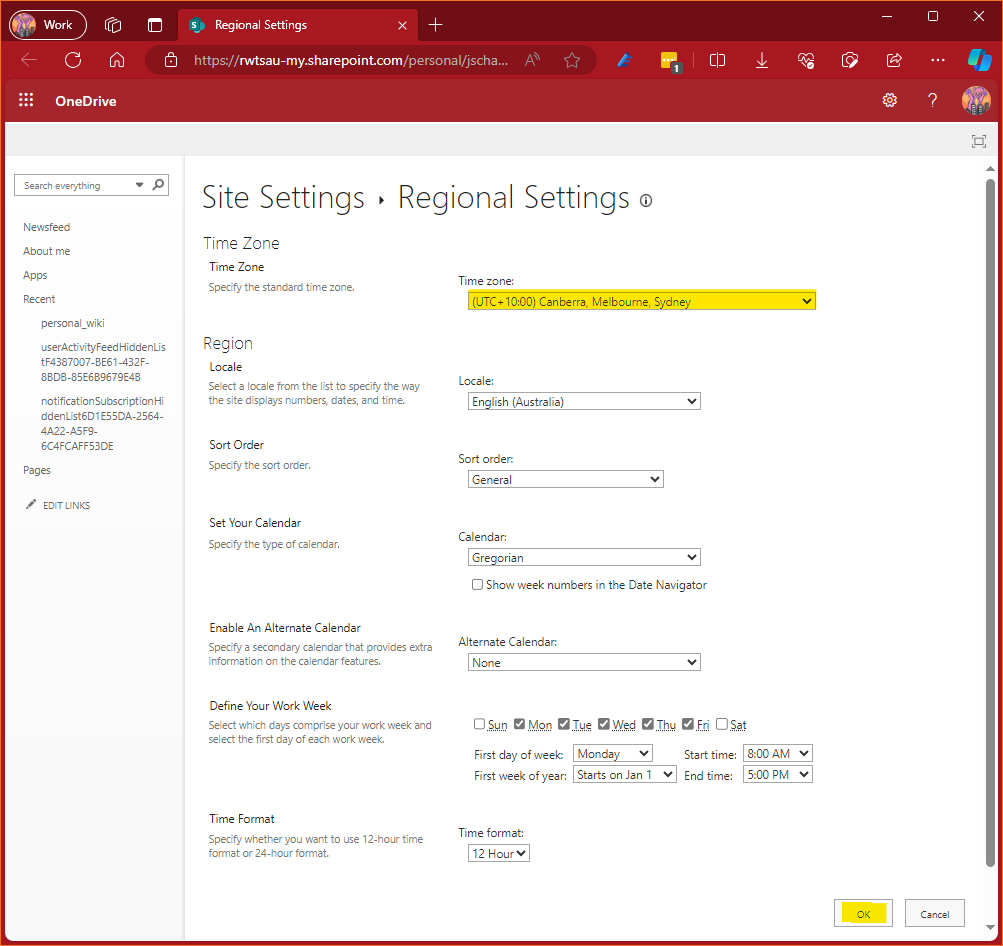Screen dimensions: 1003x946
Task: Open the userActivityFeedHiddenList link
Action: click(103, 362)
